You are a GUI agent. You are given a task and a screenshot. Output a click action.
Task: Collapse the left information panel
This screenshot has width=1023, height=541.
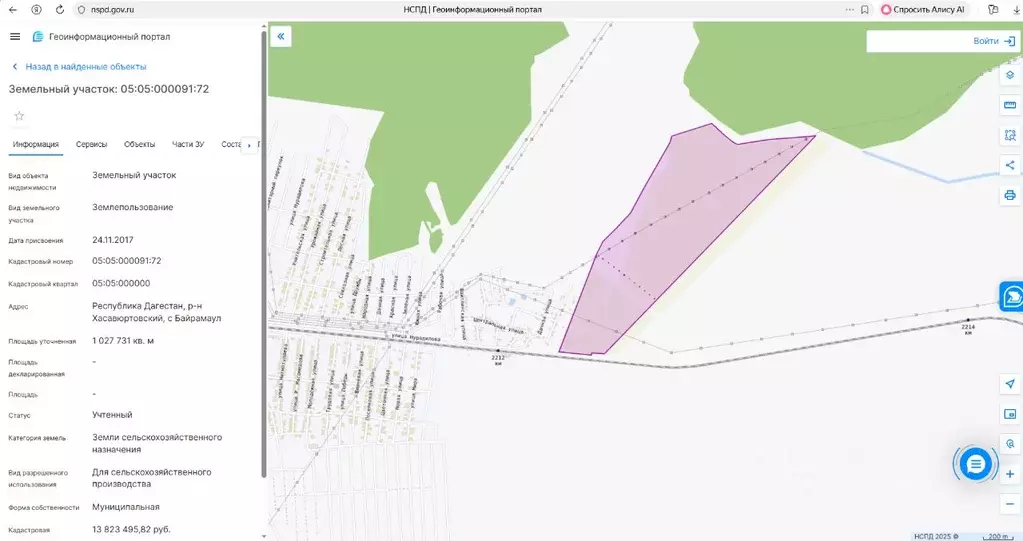click(x=281, y=37)
